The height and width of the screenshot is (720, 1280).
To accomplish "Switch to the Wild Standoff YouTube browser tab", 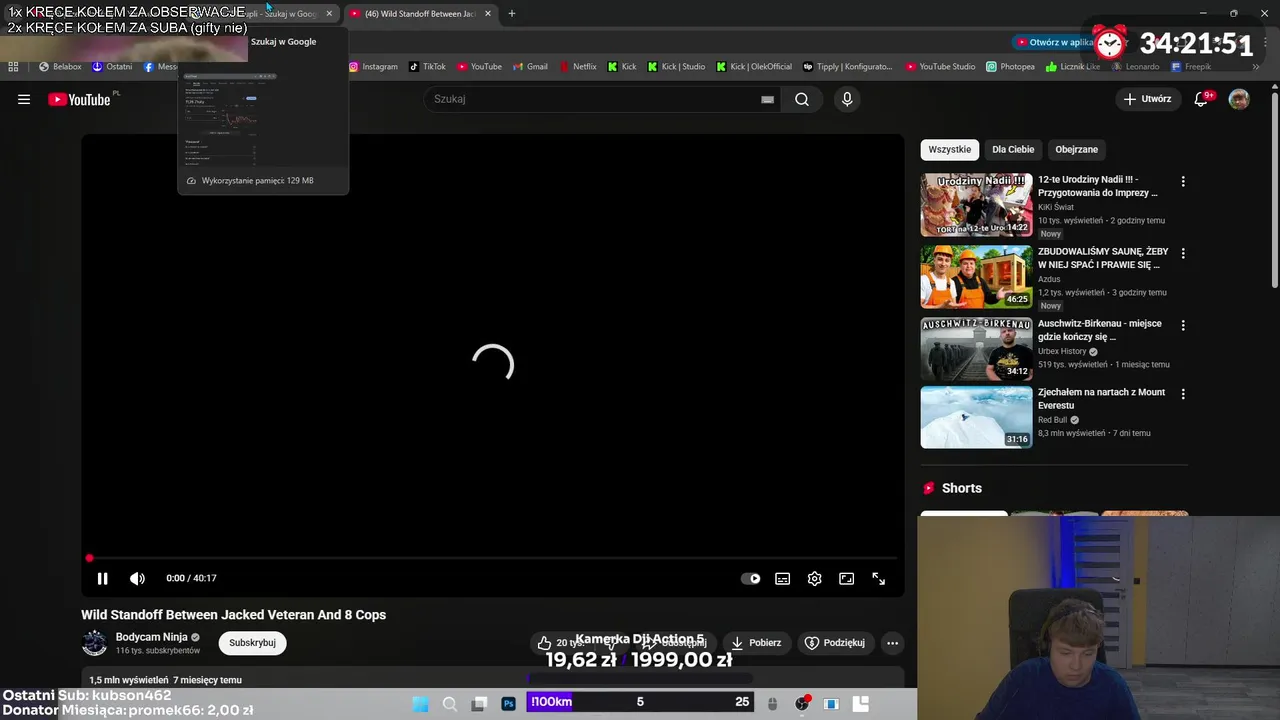I will (x=420, y=14).
